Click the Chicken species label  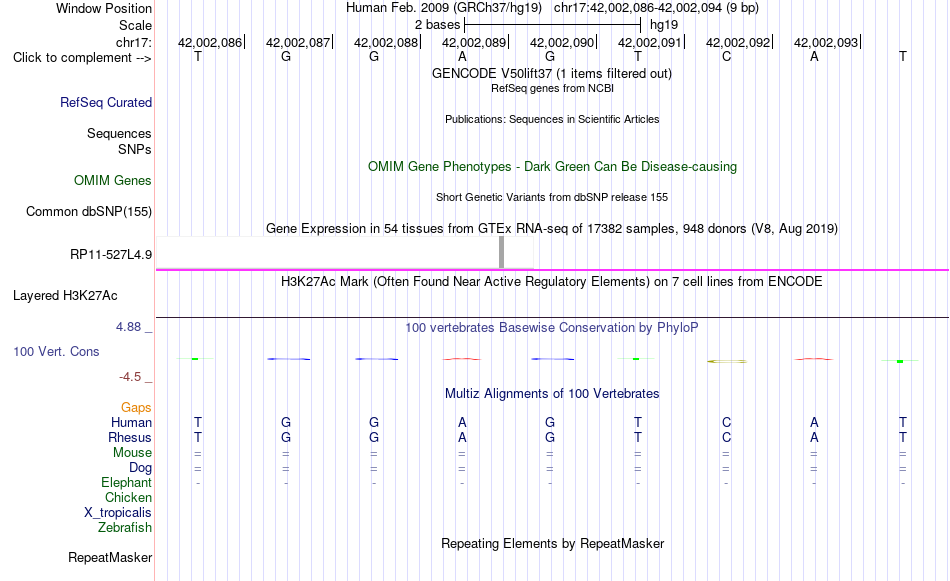(x=128, y=497)
